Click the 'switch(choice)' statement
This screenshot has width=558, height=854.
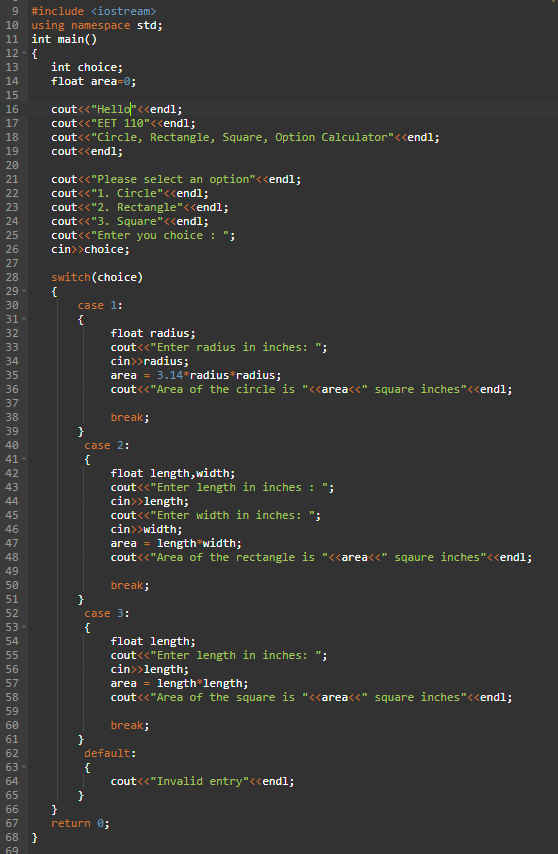coord(97,277)
